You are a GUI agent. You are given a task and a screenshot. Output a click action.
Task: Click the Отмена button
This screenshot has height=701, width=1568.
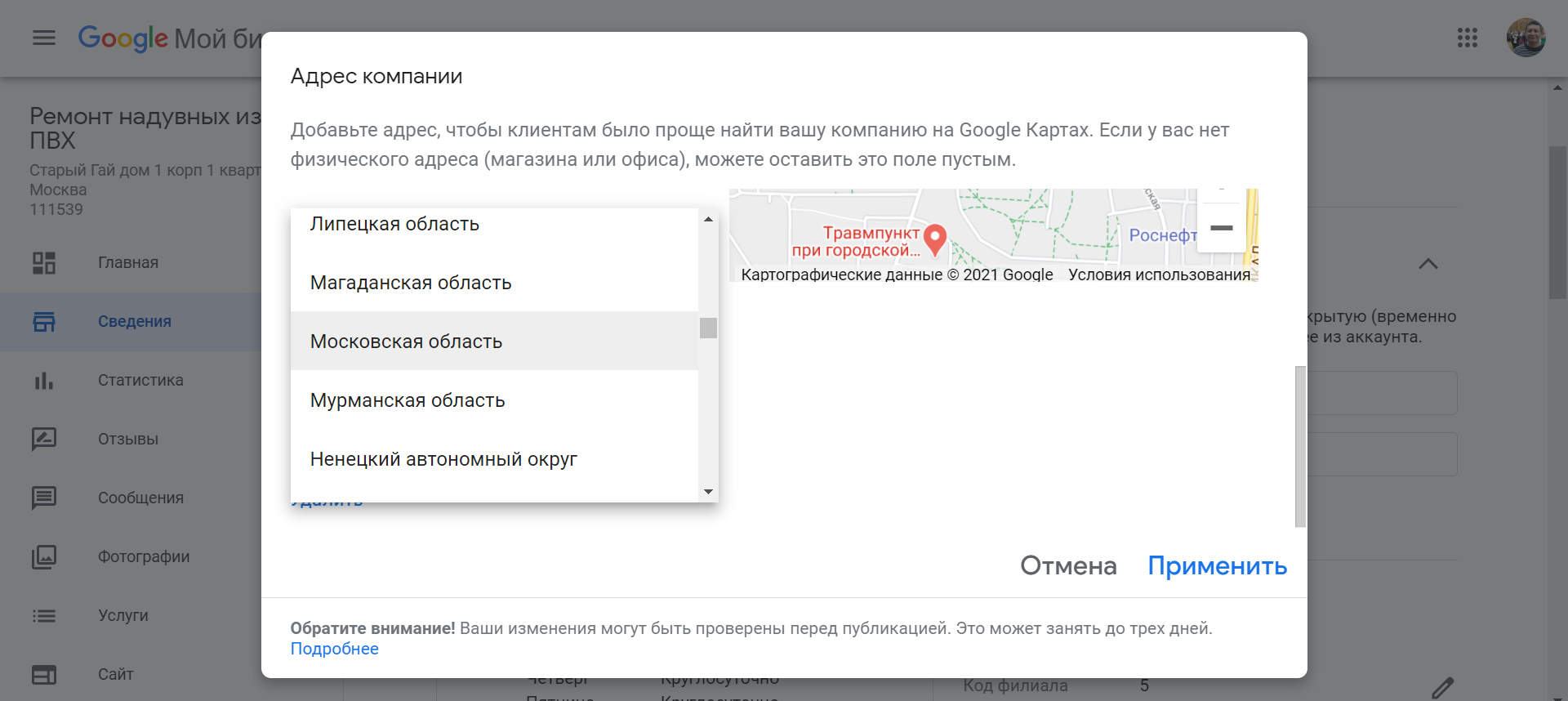[1068, 565]
